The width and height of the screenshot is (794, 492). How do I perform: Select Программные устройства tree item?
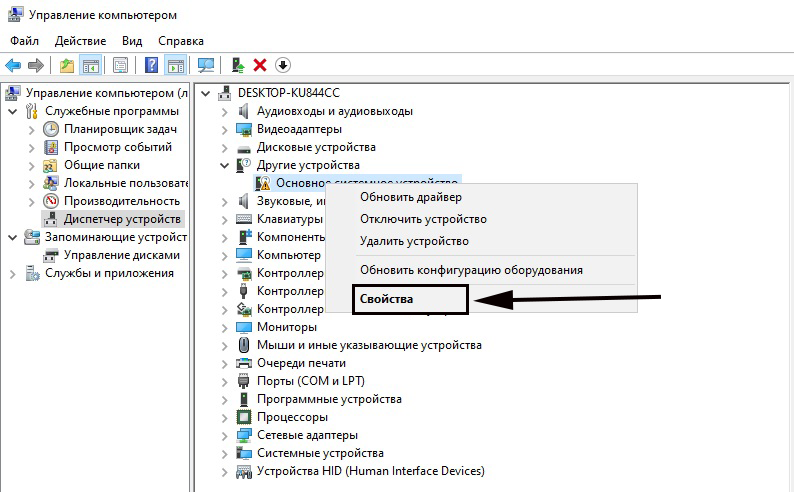pos(329,399)
